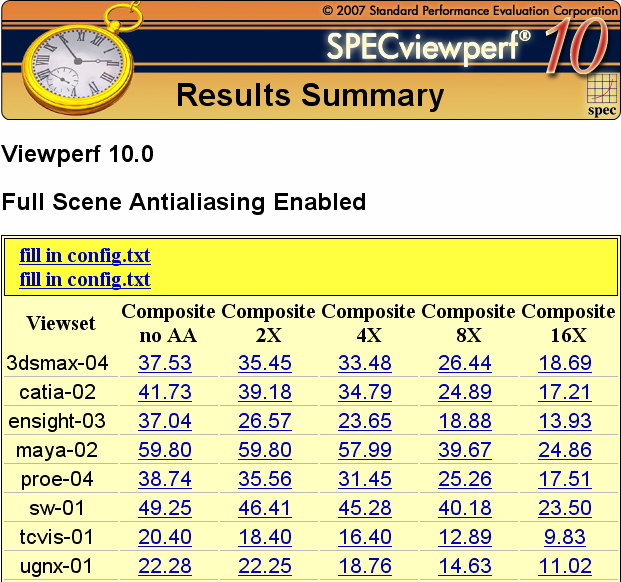The image size is (621, 582).
Task: Select the 'Composite 2X' column header
Action: click(269, 323)
